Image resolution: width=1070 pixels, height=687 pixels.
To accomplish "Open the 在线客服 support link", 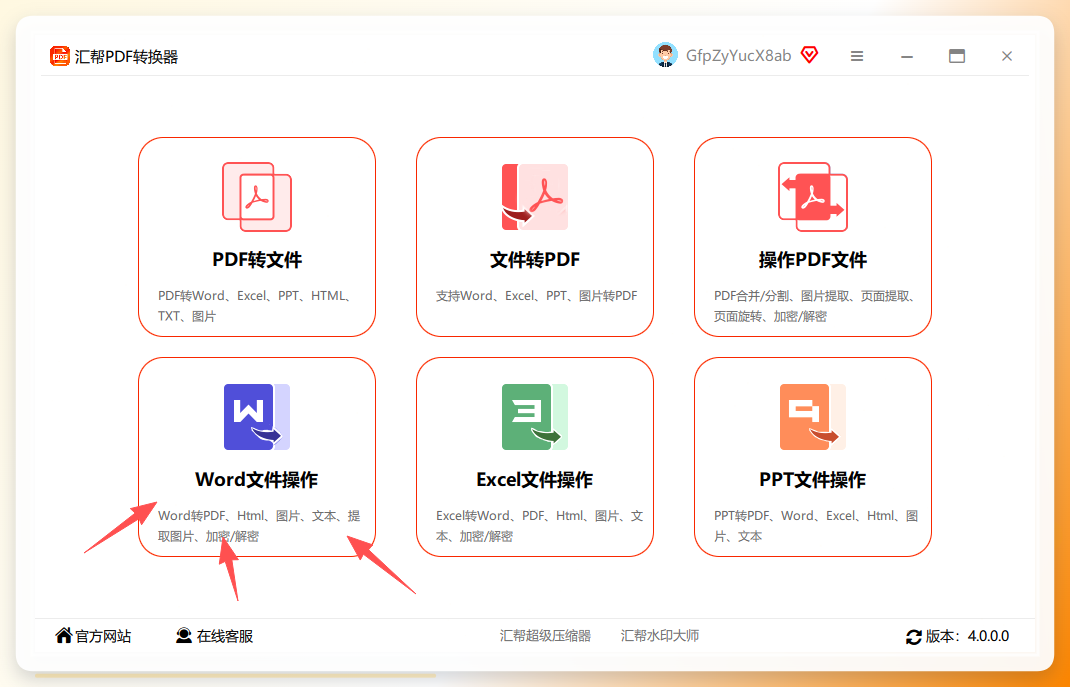I will pyautogui.click(x=225, y=636).
